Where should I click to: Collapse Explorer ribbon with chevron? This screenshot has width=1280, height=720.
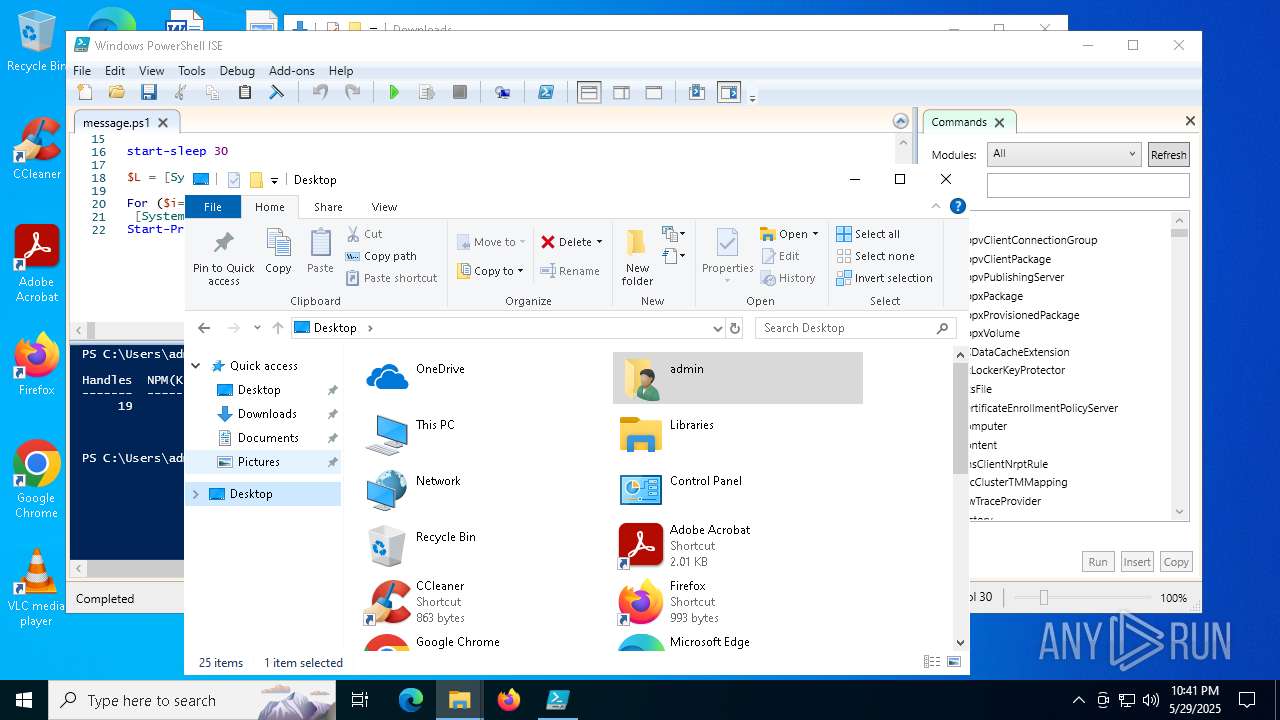937,206
